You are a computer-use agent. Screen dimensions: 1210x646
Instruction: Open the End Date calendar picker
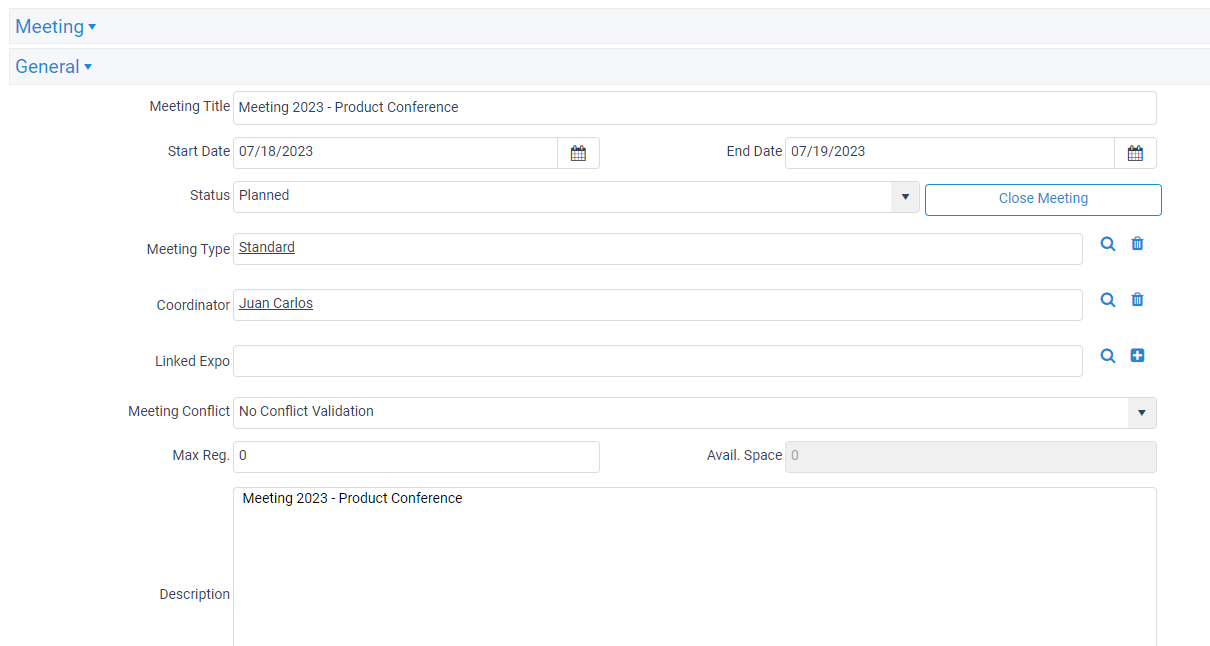[1135, 152]
